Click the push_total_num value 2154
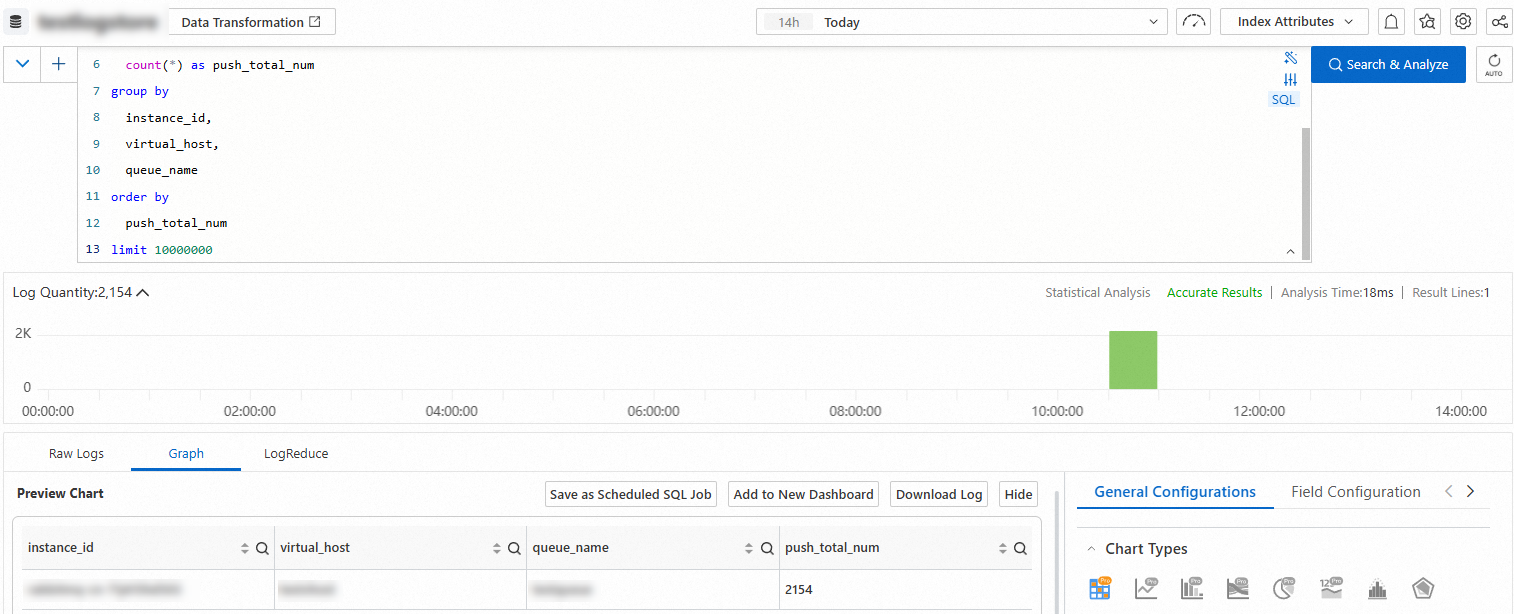The height and width of the screenshot is (614, 1514). point(799,590)
